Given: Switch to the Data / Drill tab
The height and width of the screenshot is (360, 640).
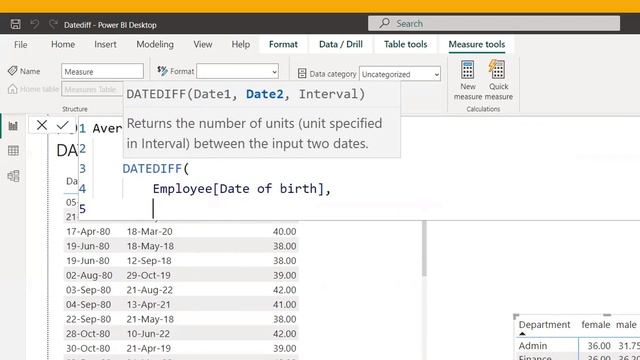Looking at the screenshot, I should point(341,44).
